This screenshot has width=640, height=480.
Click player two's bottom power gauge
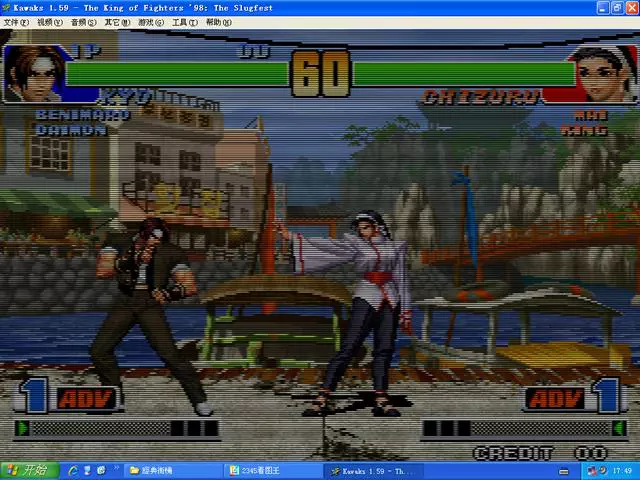pos(525,429)
